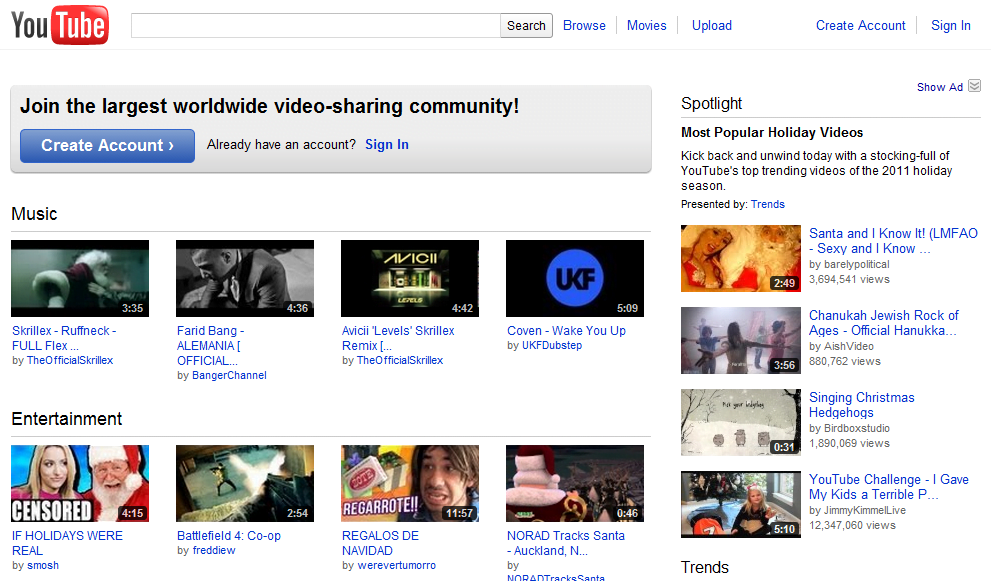
Task: Click inside the search input field
Action: point(315,25)
